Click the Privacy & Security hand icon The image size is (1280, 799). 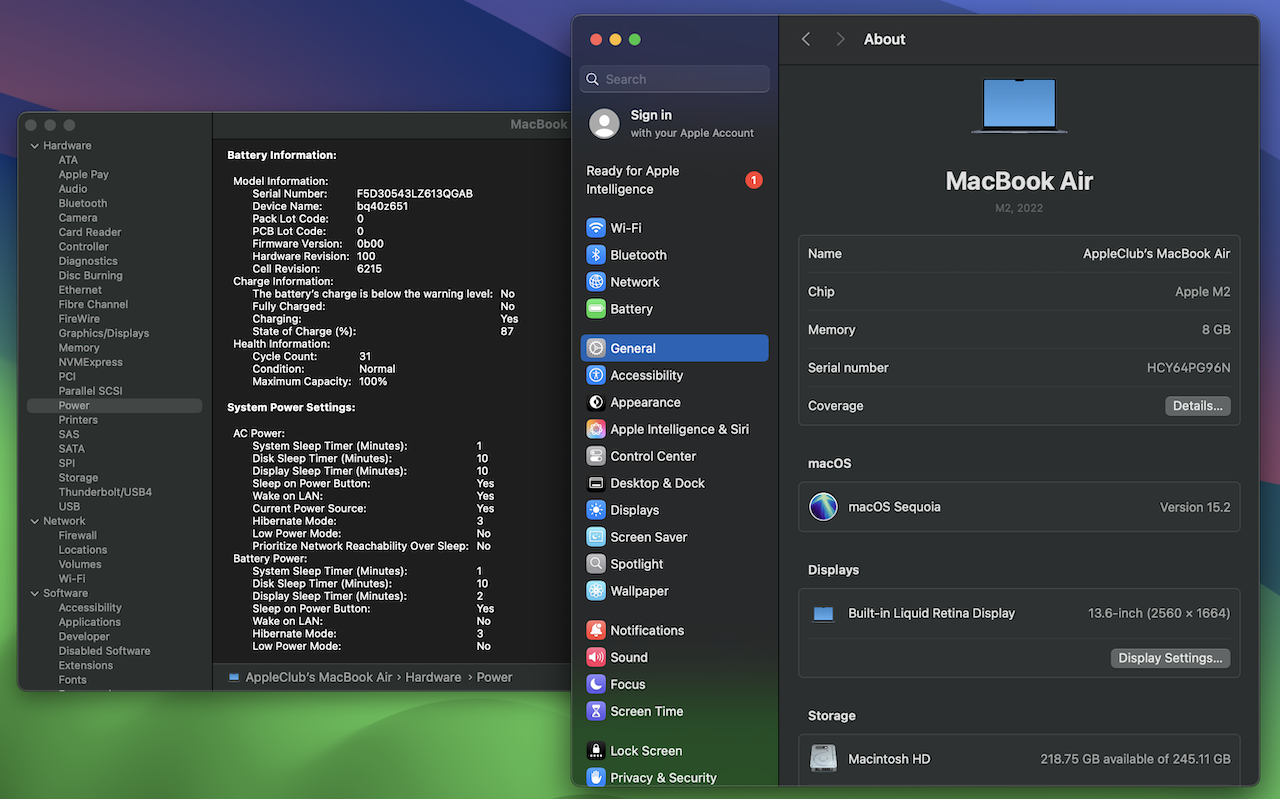[596, 778]
